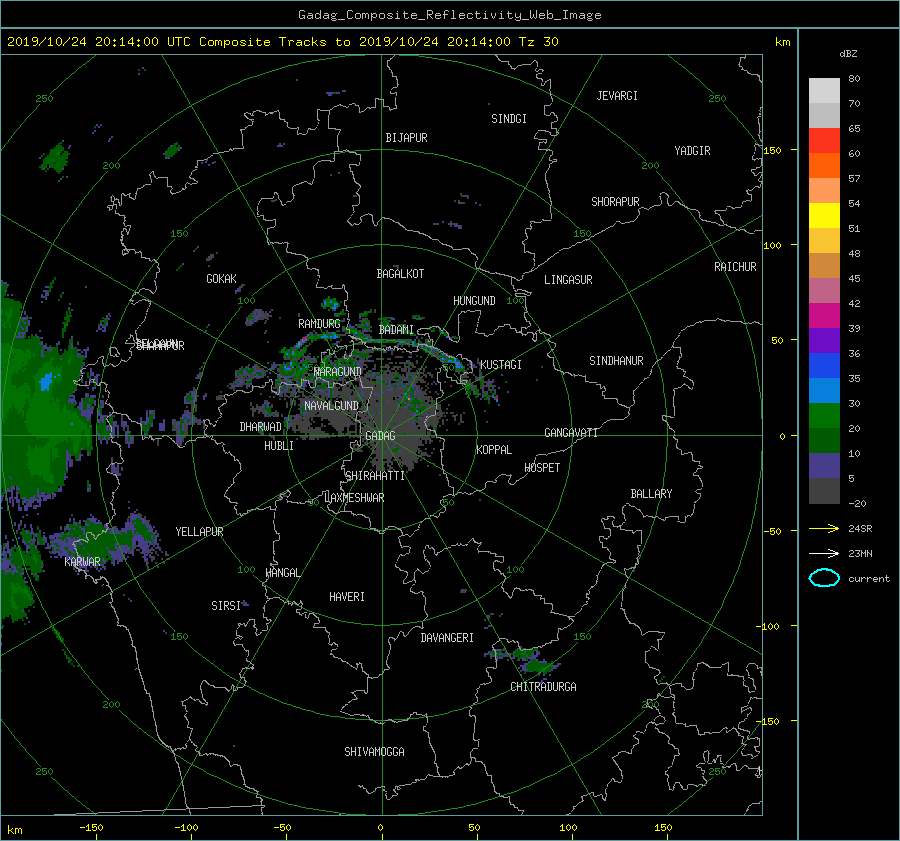Click the BAGALKOT city label

400,274
